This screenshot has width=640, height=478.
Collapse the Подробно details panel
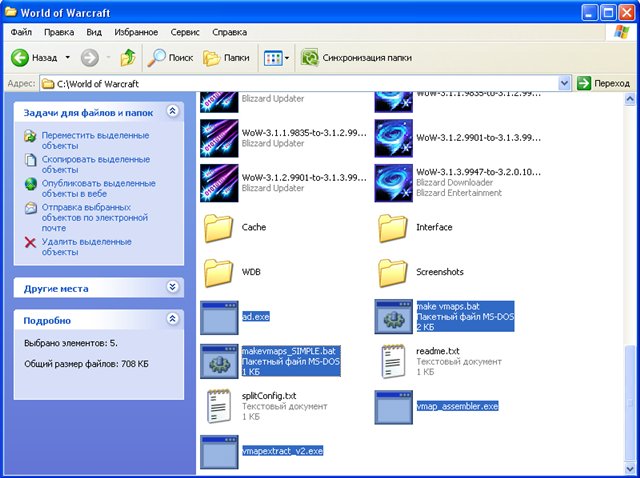[173, 319]
